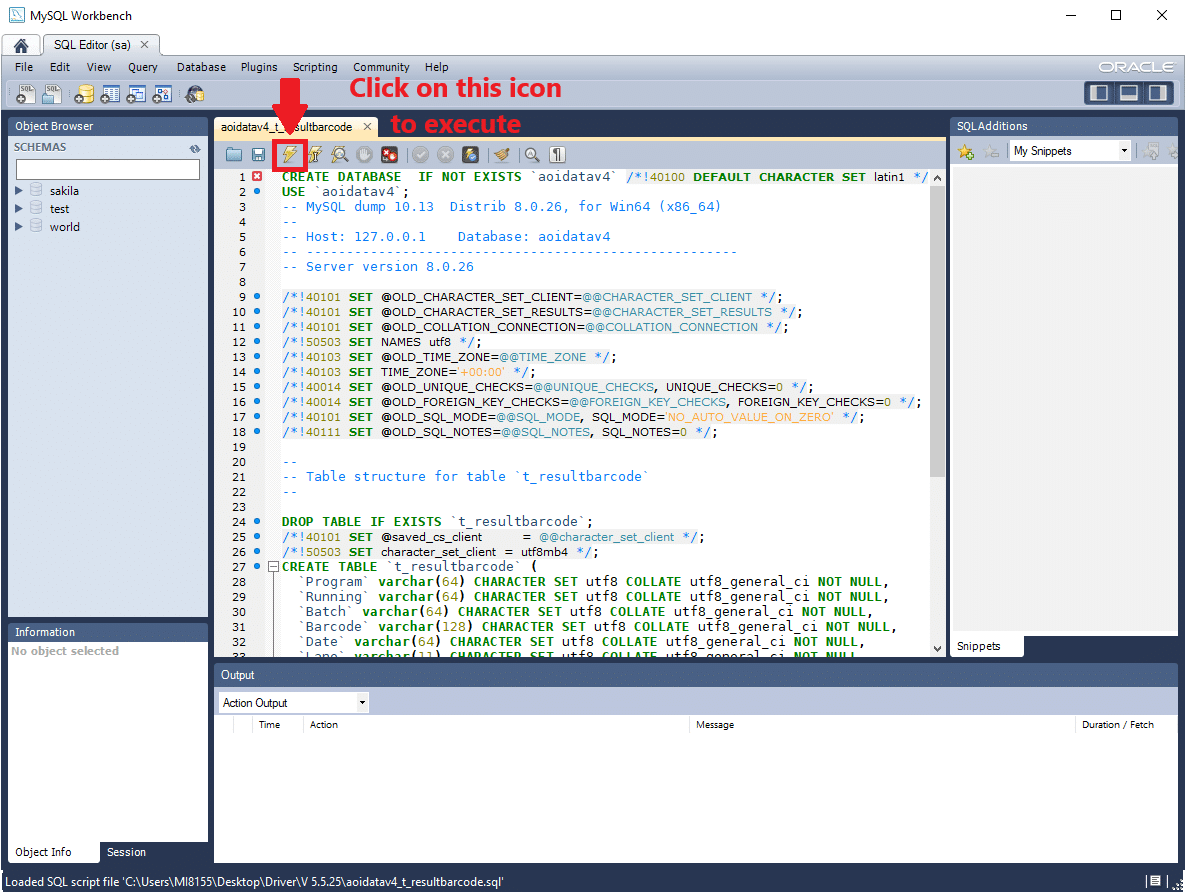The image size is (1186, 893).
Task: Click the create new table icon
Action: point(110,94)
